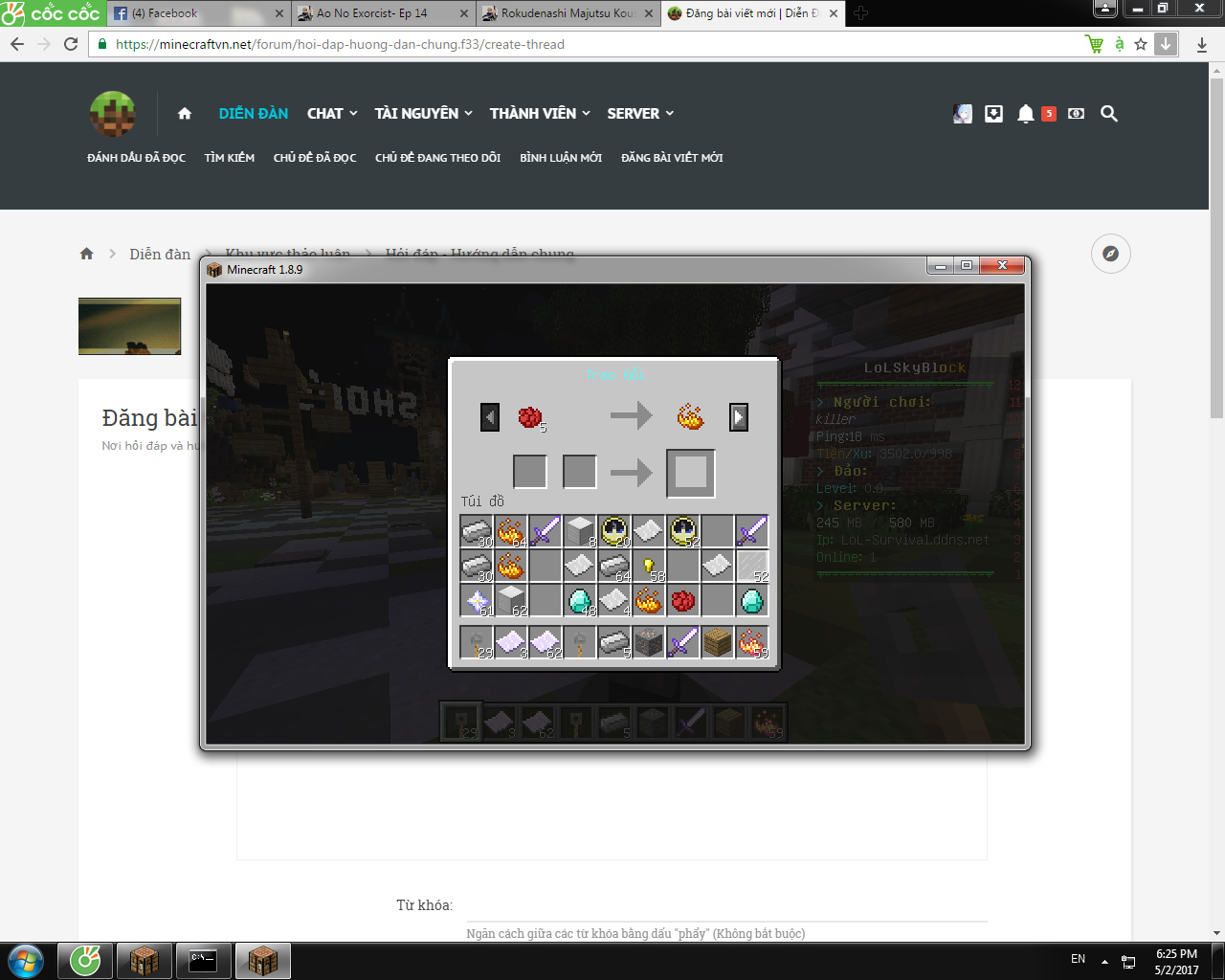Click the money balance icon in header
This screenshot has height=980, width=1225.
1076,114
